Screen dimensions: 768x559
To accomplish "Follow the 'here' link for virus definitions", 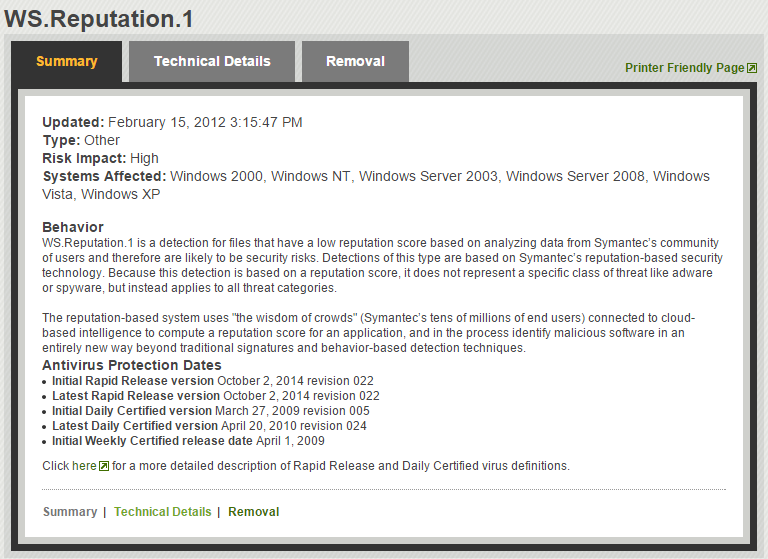I will tap(84, 465).
